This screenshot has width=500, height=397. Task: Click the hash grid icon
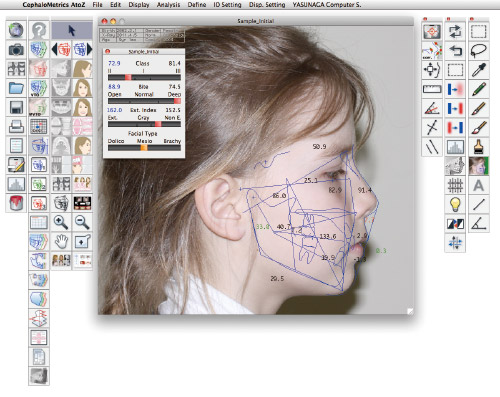pyautogui.click(x=455, y=185)
